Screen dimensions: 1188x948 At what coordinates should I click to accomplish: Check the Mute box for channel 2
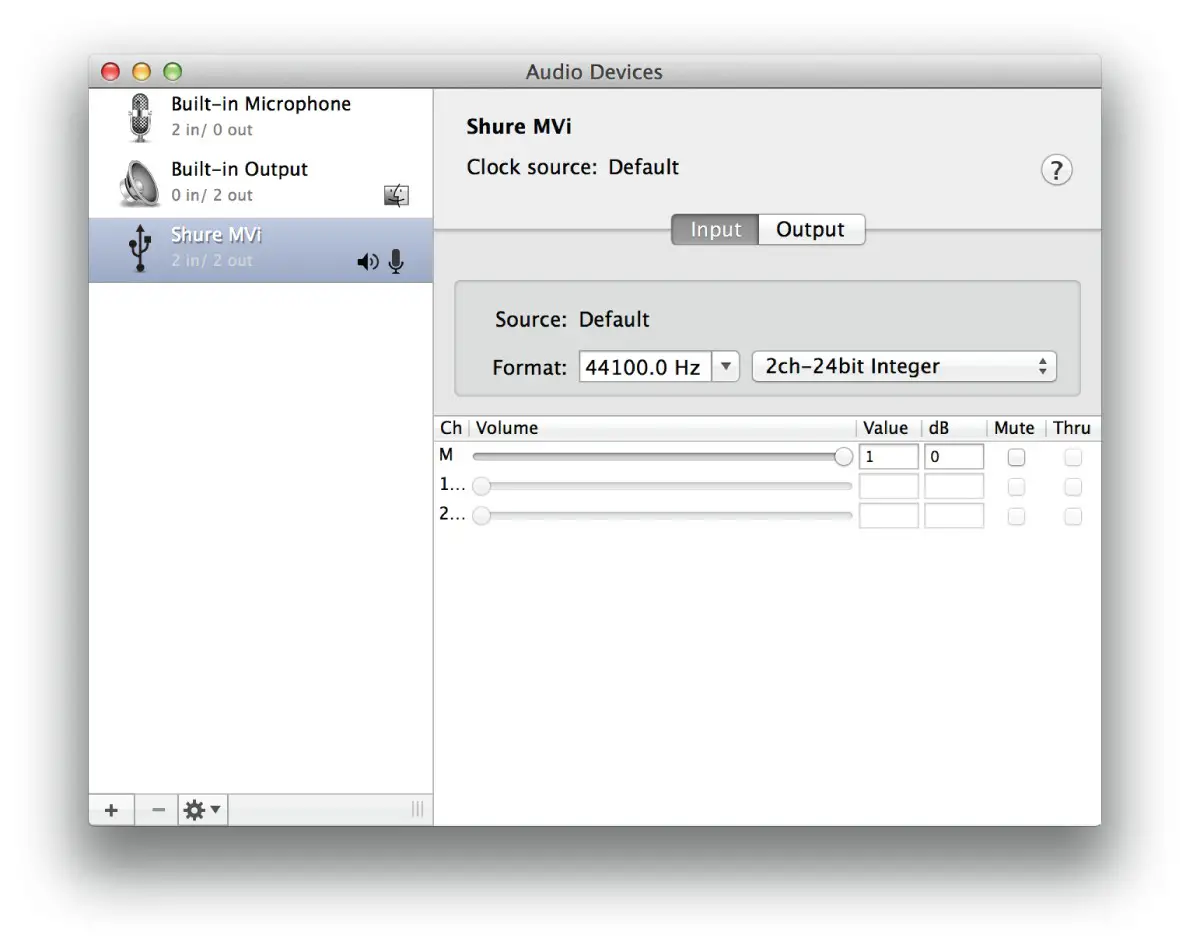(1016, 517)
